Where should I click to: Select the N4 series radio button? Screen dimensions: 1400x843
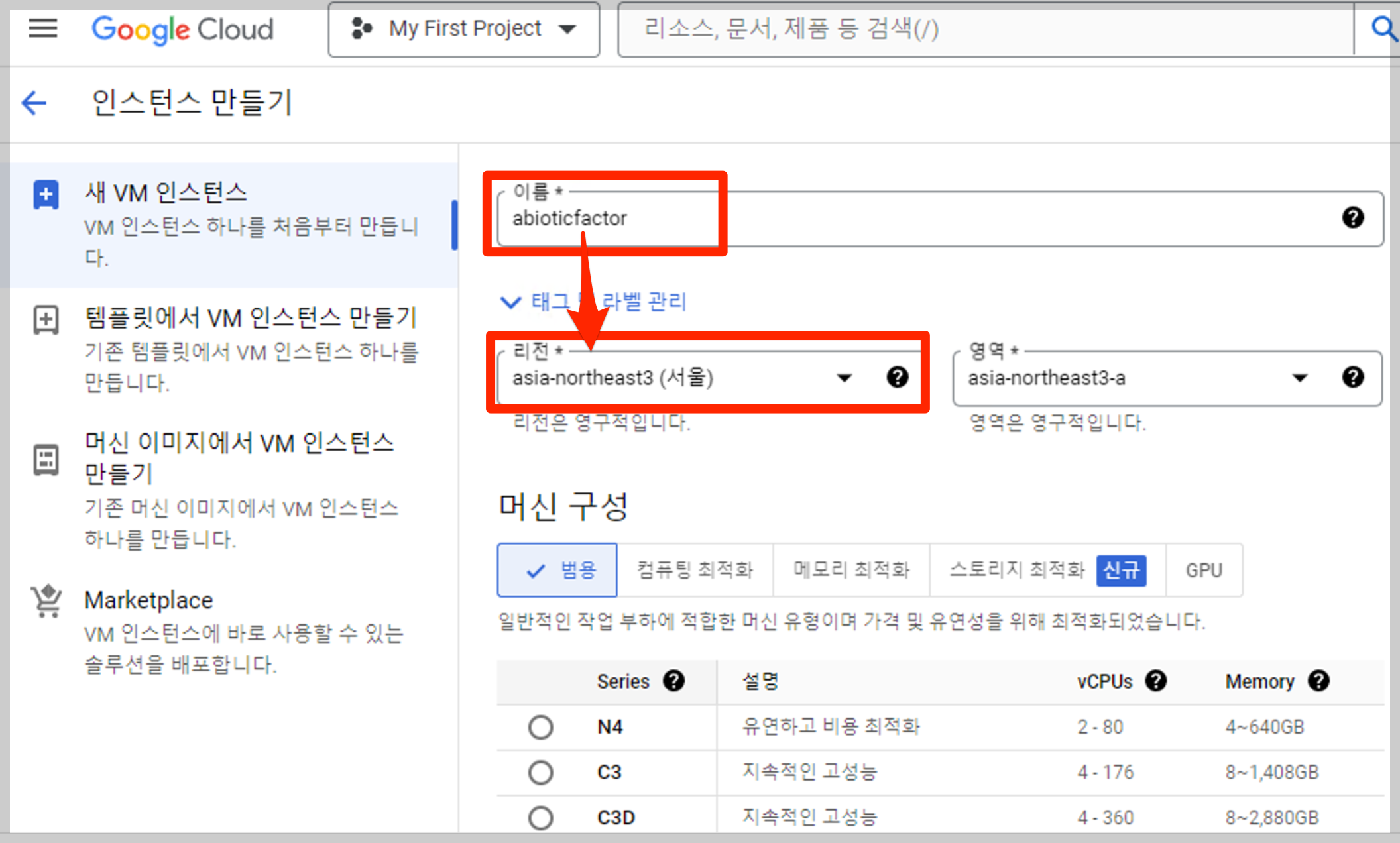tap(540, 727)
